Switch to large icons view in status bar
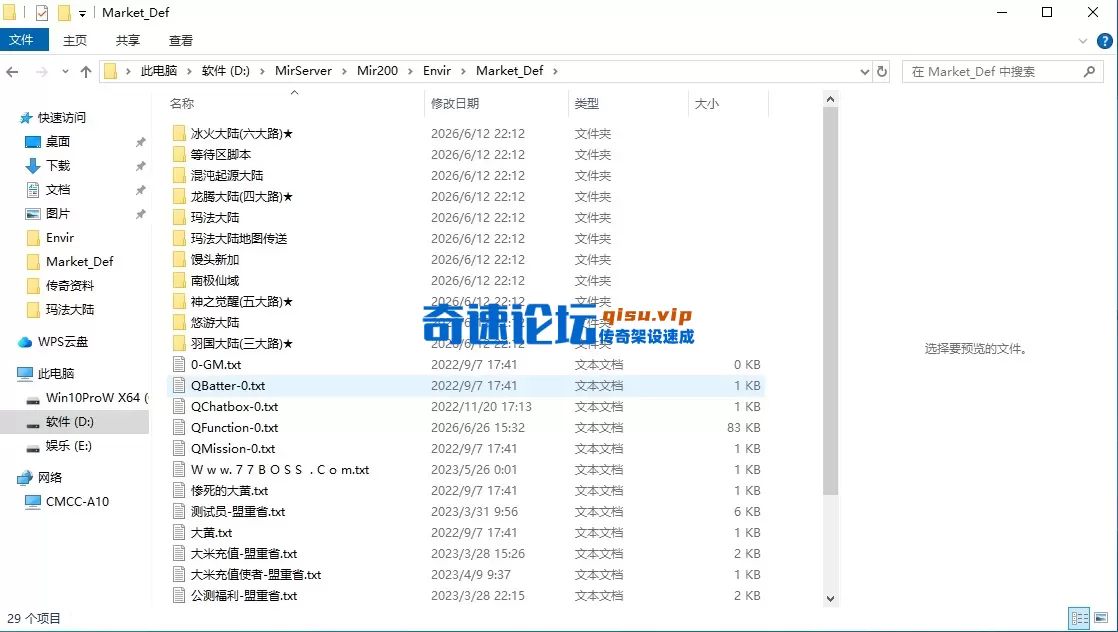The image size is (1118, 632). point(1102,618)
